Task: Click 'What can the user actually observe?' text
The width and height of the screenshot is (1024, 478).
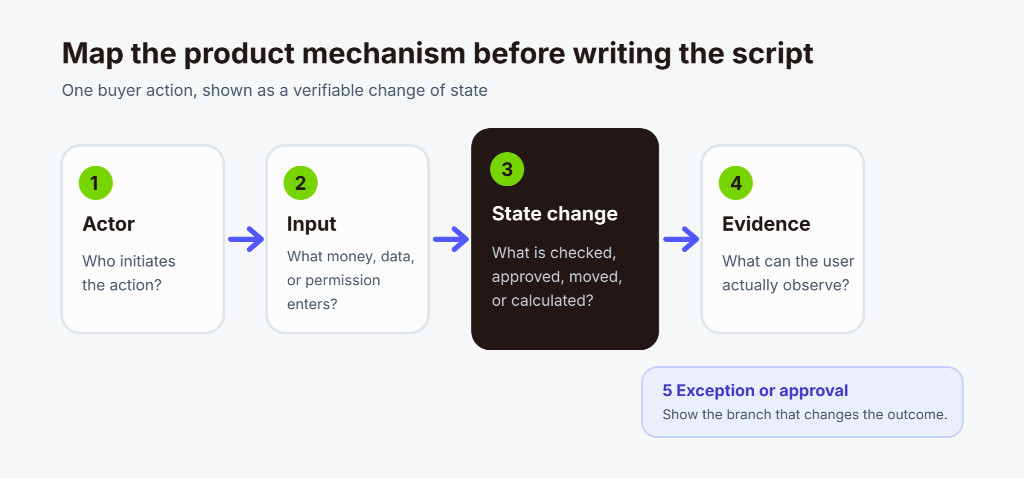Action: (788, 273)
